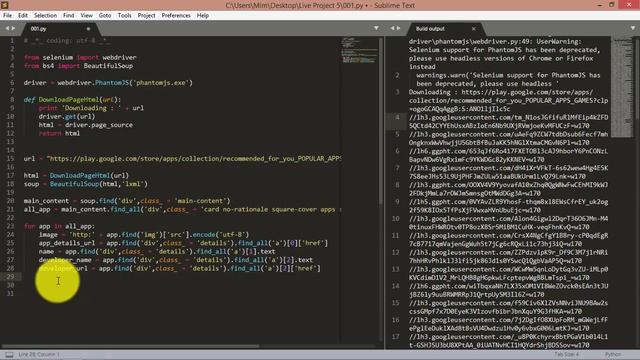Screen dimensions: 640x360
Task: Open the Project menu
Action: [147, 16]
